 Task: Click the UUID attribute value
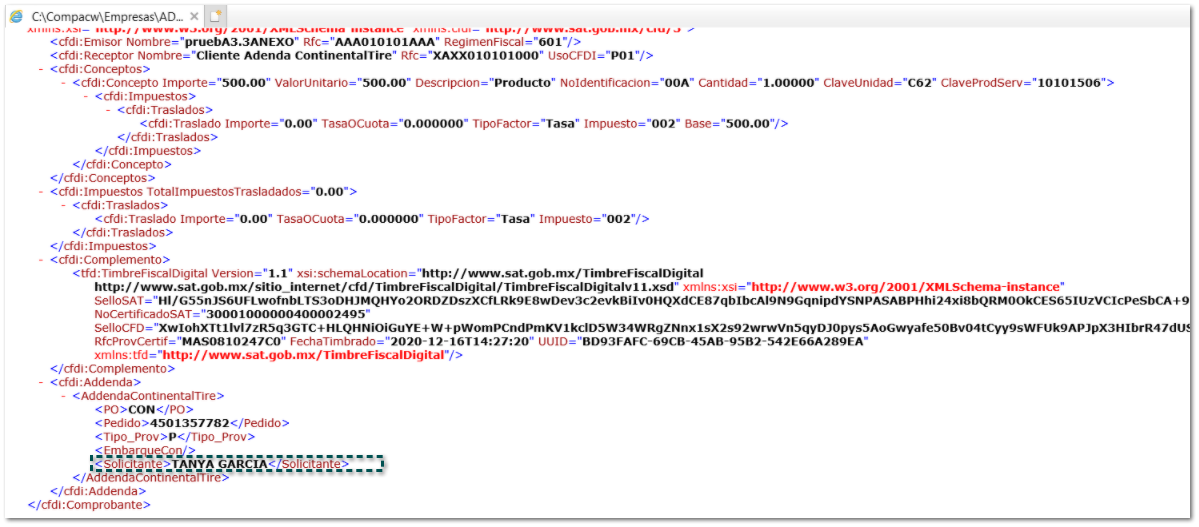pyautogui.click(x=718, y=341)
